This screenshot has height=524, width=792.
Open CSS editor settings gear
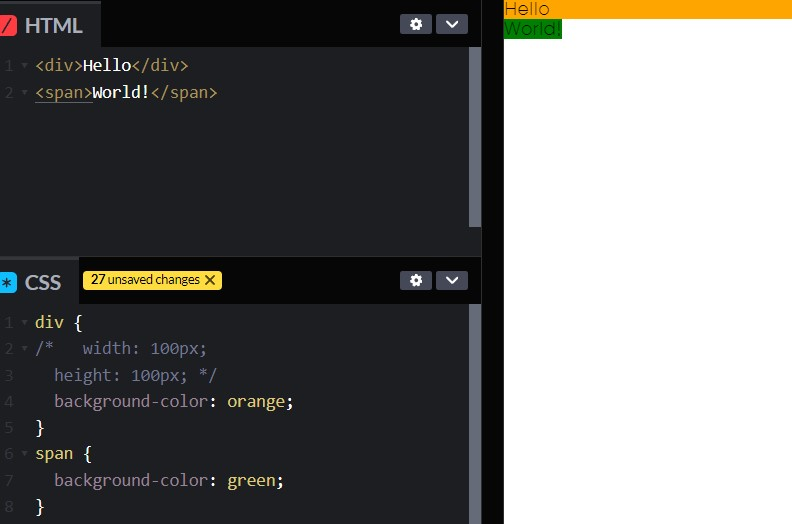tap(416, 280)
